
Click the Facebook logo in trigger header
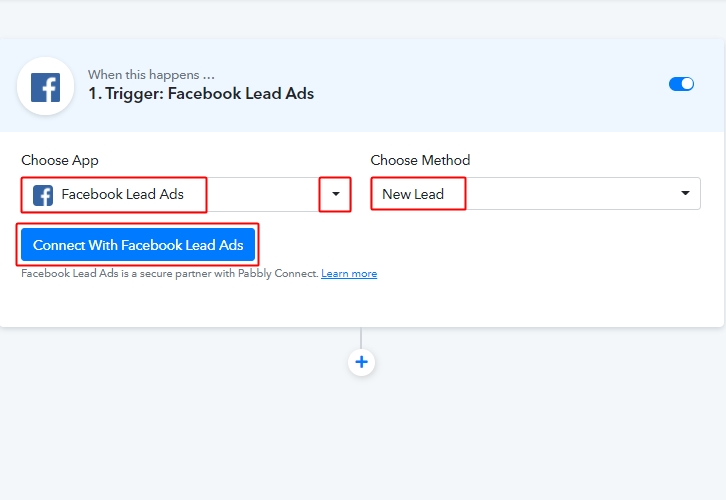[45, 87]
